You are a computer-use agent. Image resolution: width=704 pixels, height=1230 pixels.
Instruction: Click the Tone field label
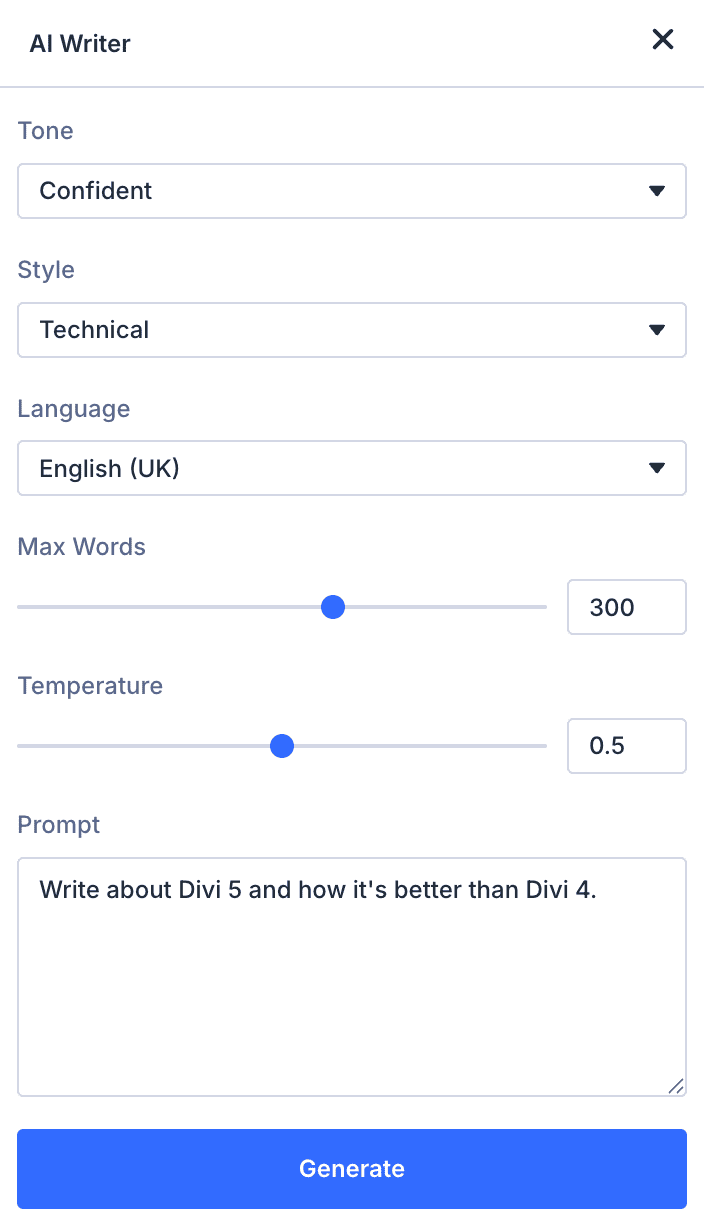(46, 131)
